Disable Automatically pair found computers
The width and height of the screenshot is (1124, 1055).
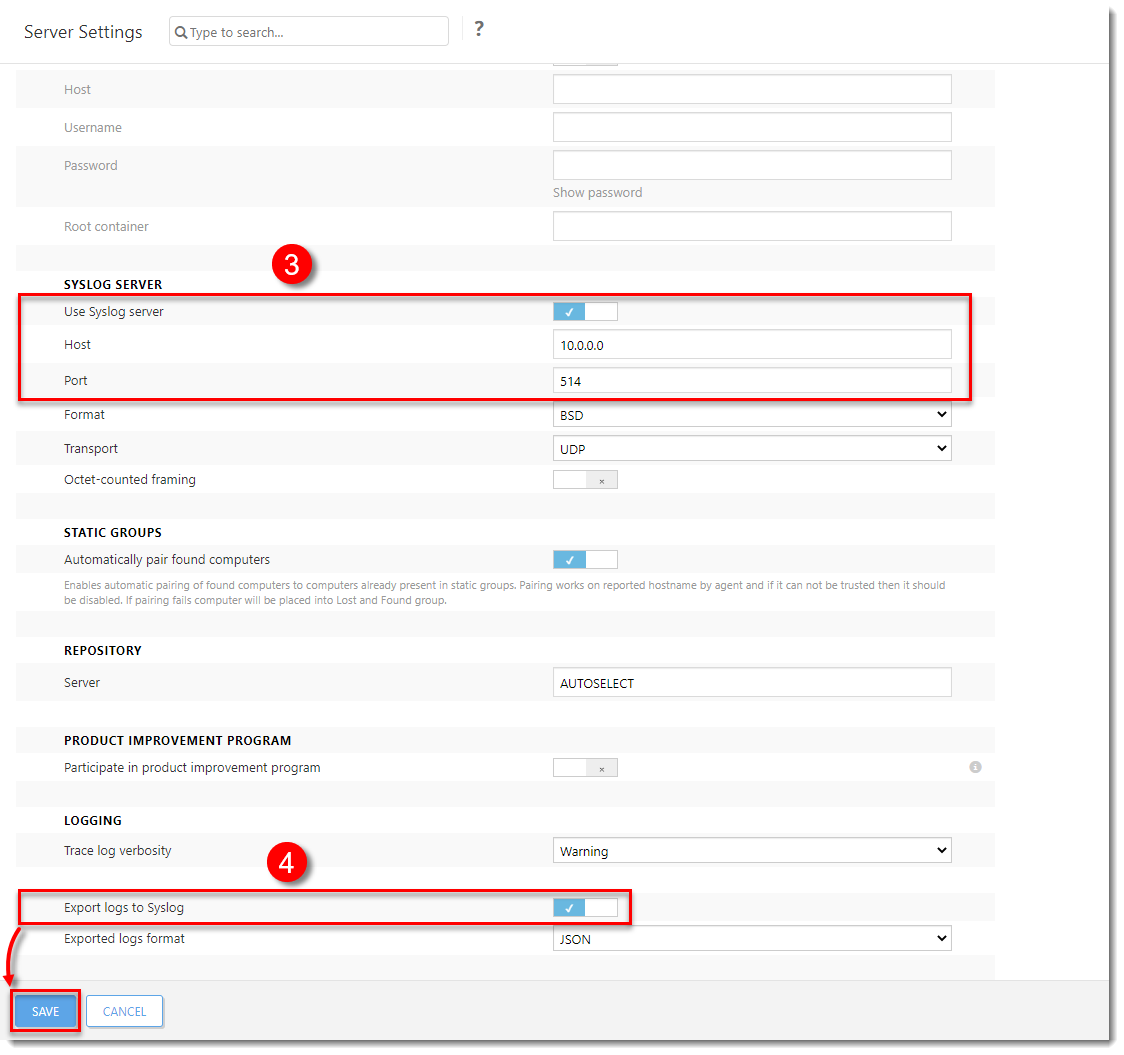pos(585,559)
